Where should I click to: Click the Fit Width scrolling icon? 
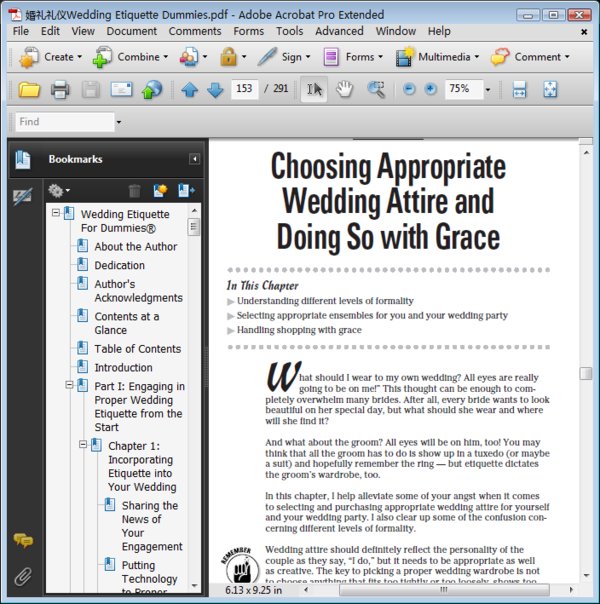click(519, 89)
